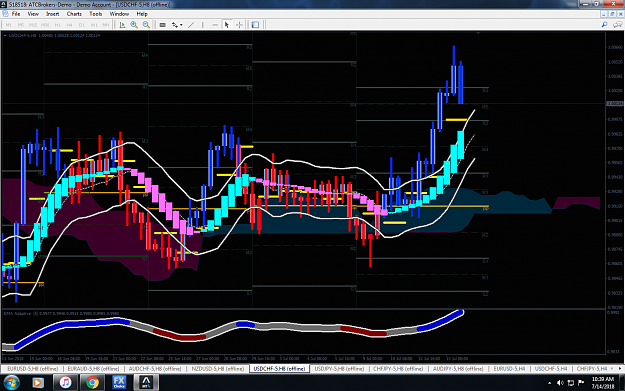This screenshot has width=625, height=391.
Task: Open the Window menu
Action: coord(119,14)
